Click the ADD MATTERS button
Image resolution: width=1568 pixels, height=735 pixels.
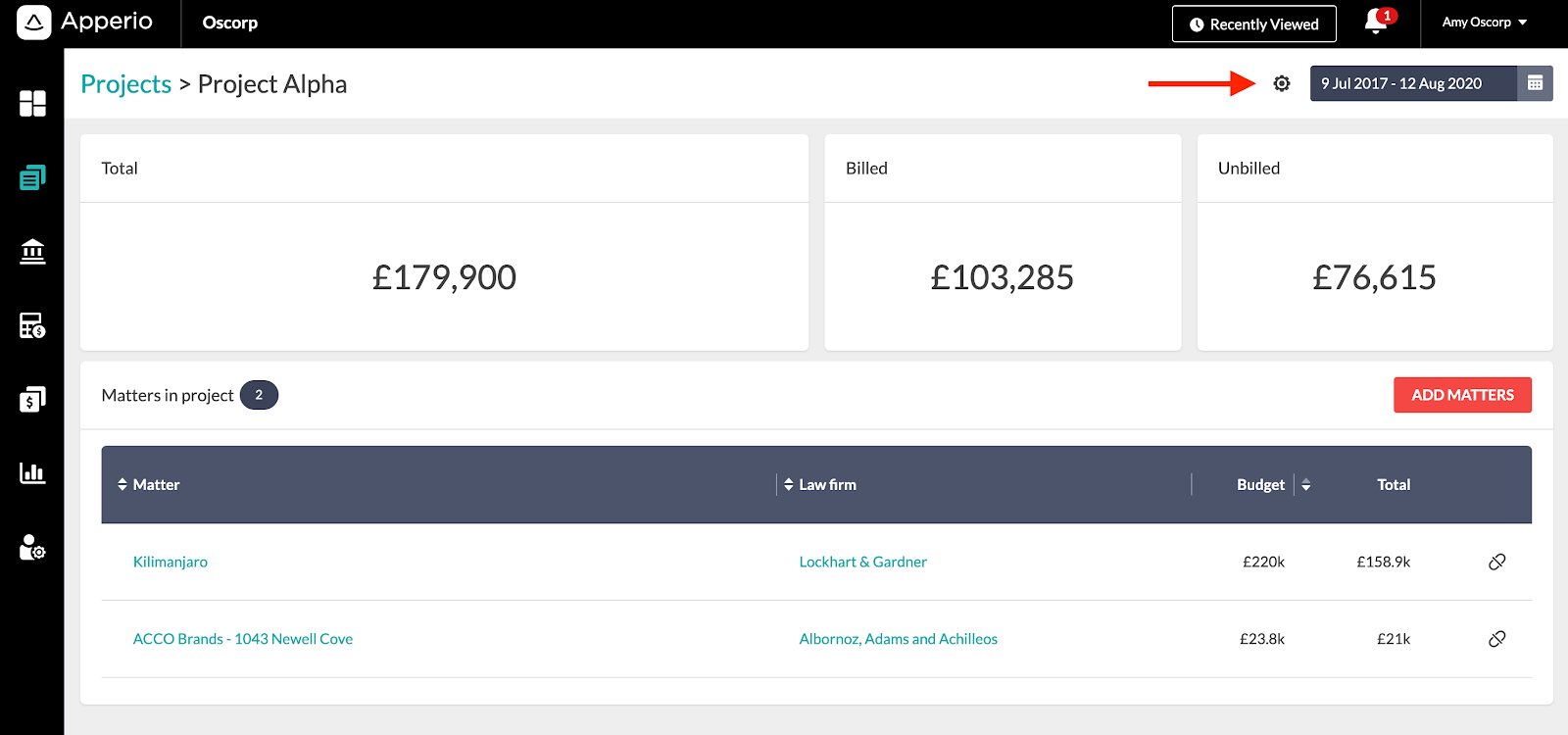click(x=1462, y=395)
